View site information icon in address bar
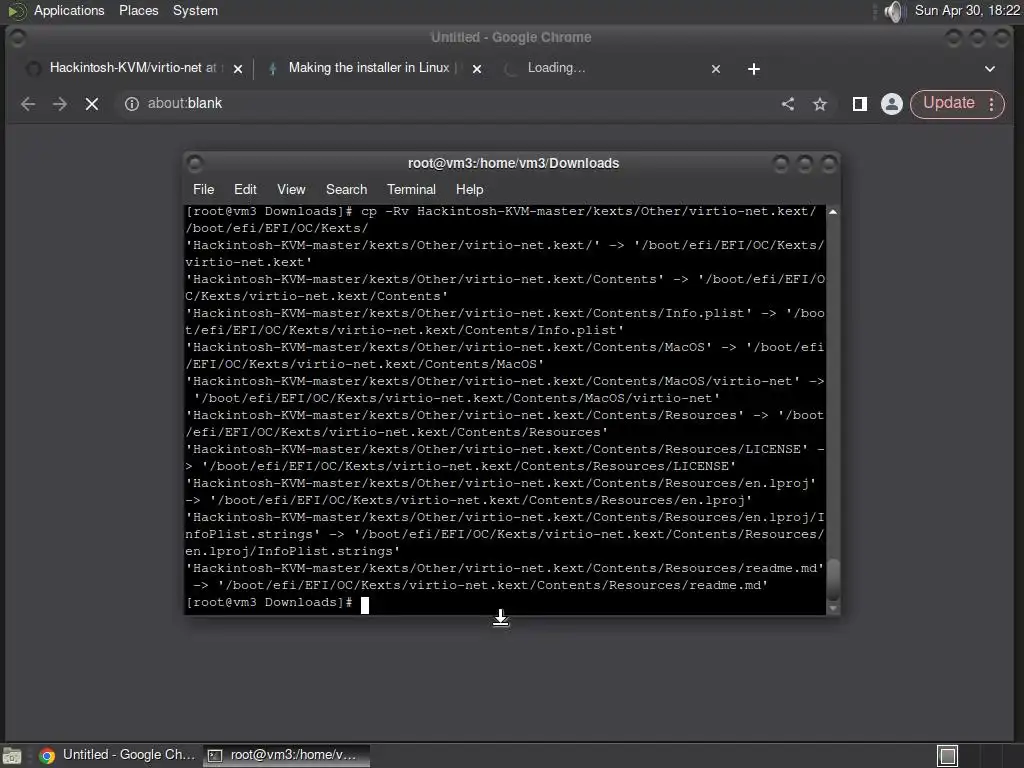The image size is (1024, 768). pos(132,104)
